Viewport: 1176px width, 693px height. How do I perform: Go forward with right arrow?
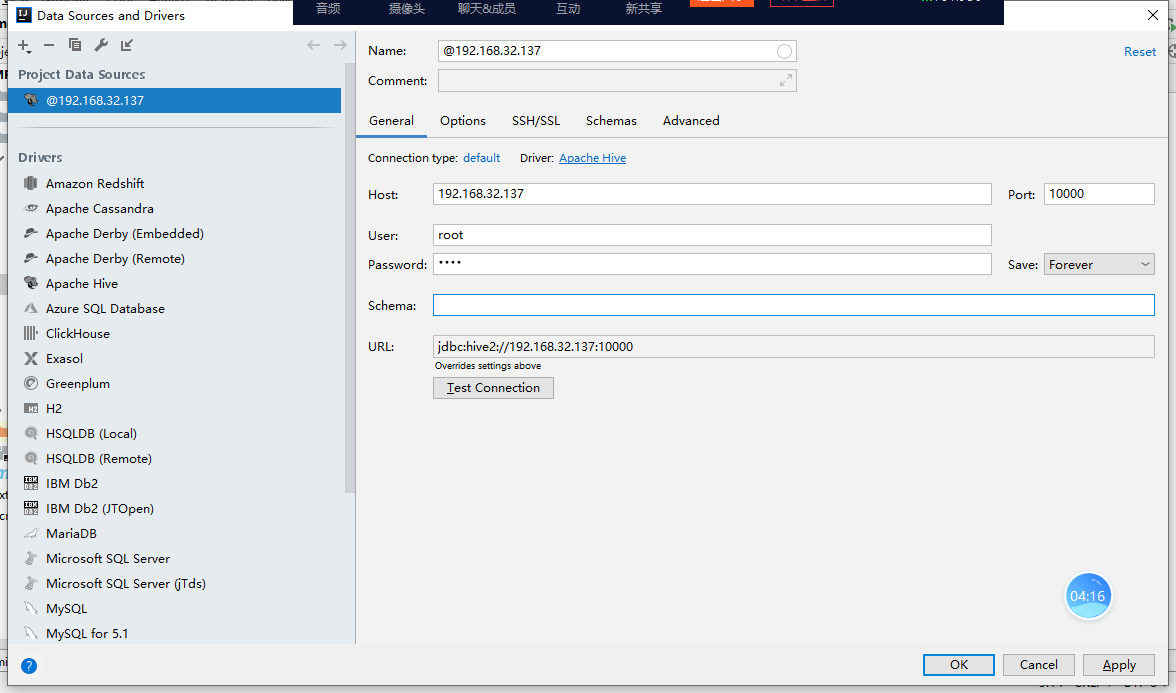340,45
